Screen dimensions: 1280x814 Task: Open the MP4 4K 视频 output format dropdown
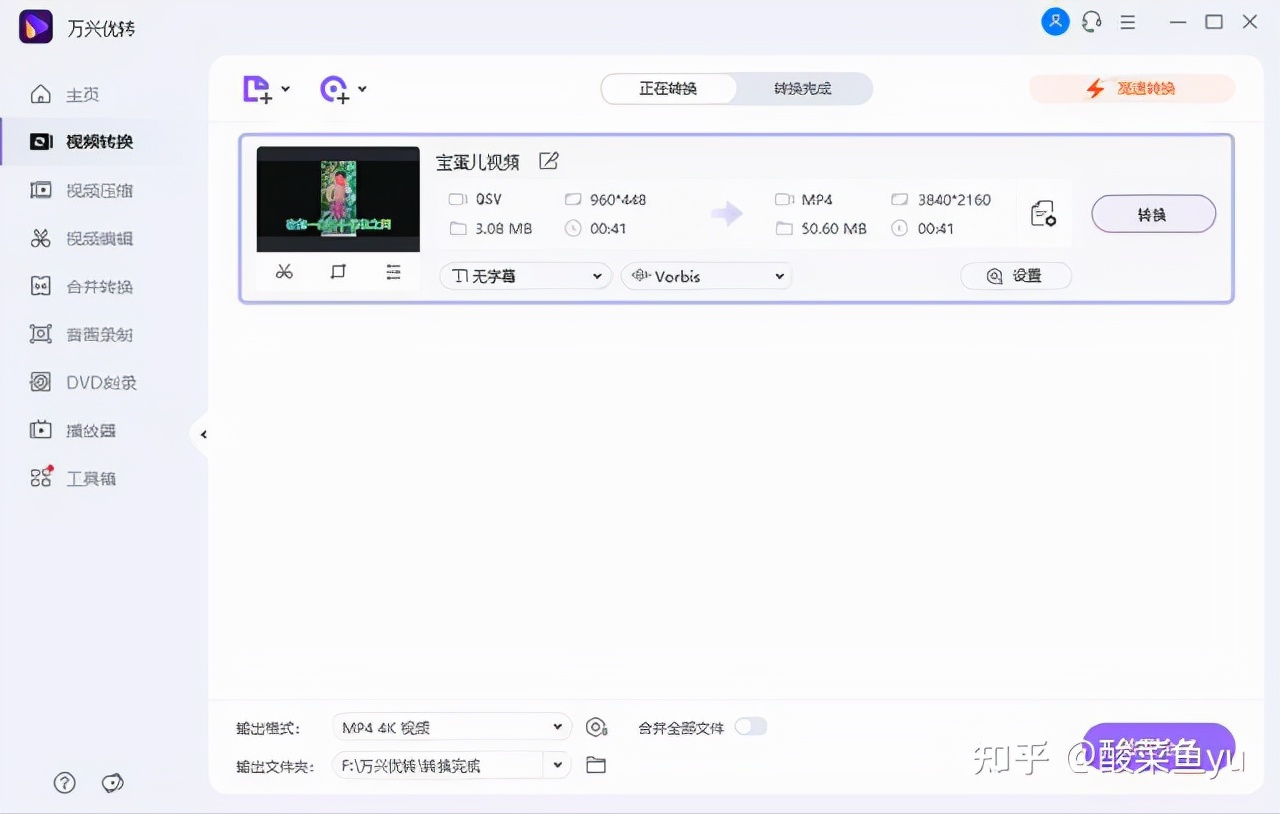click(x=451, y=727)
